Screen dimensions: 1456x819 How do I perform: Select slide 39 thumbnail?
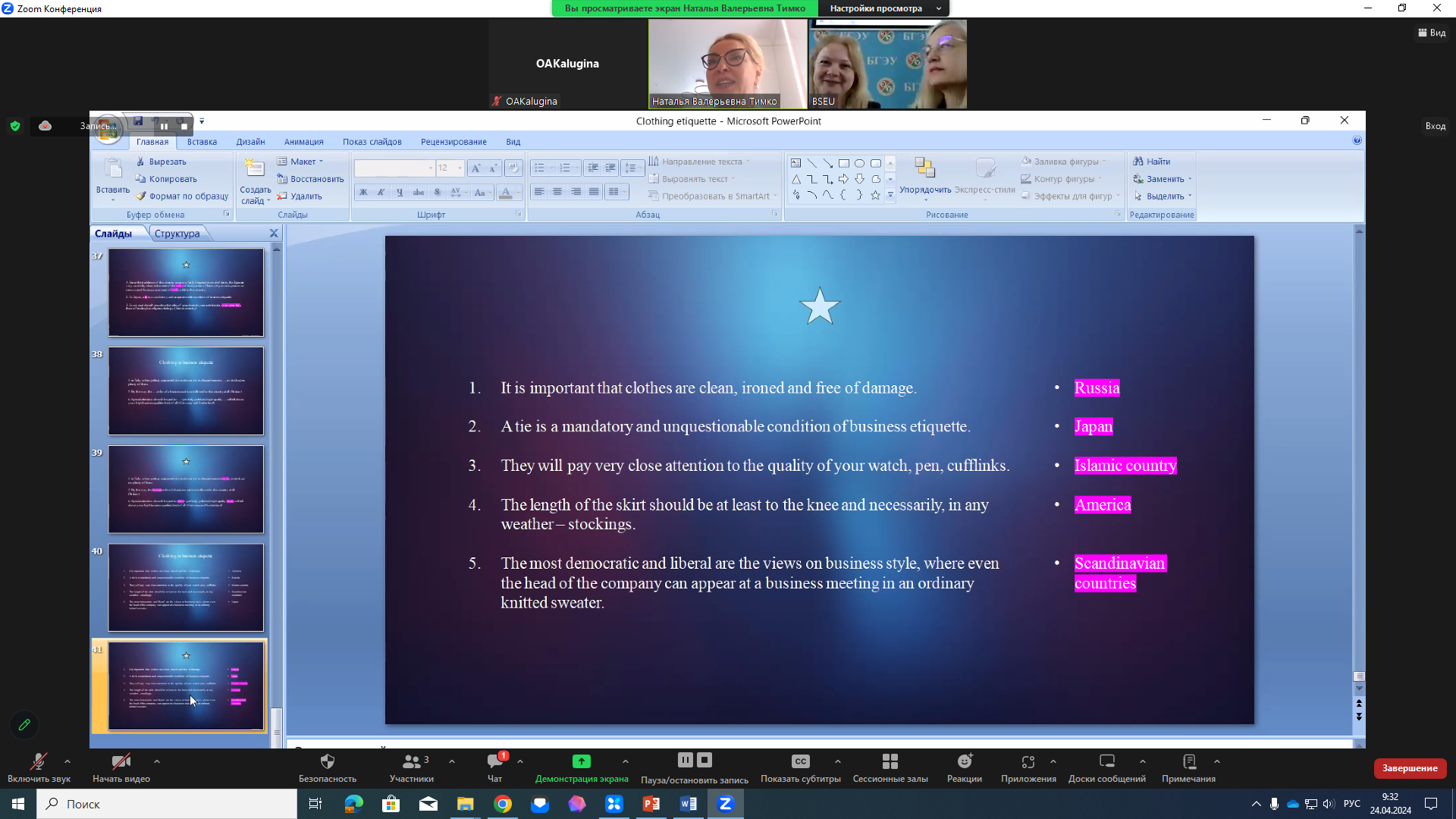[x=186, y=489]
